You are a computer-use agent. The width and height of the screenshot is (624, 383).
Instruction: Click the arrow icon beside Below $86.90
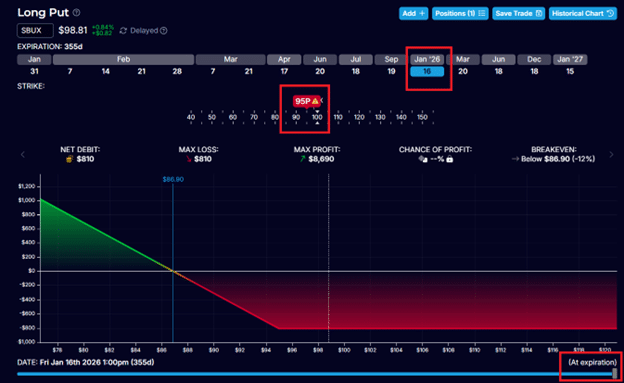point(515,159)
